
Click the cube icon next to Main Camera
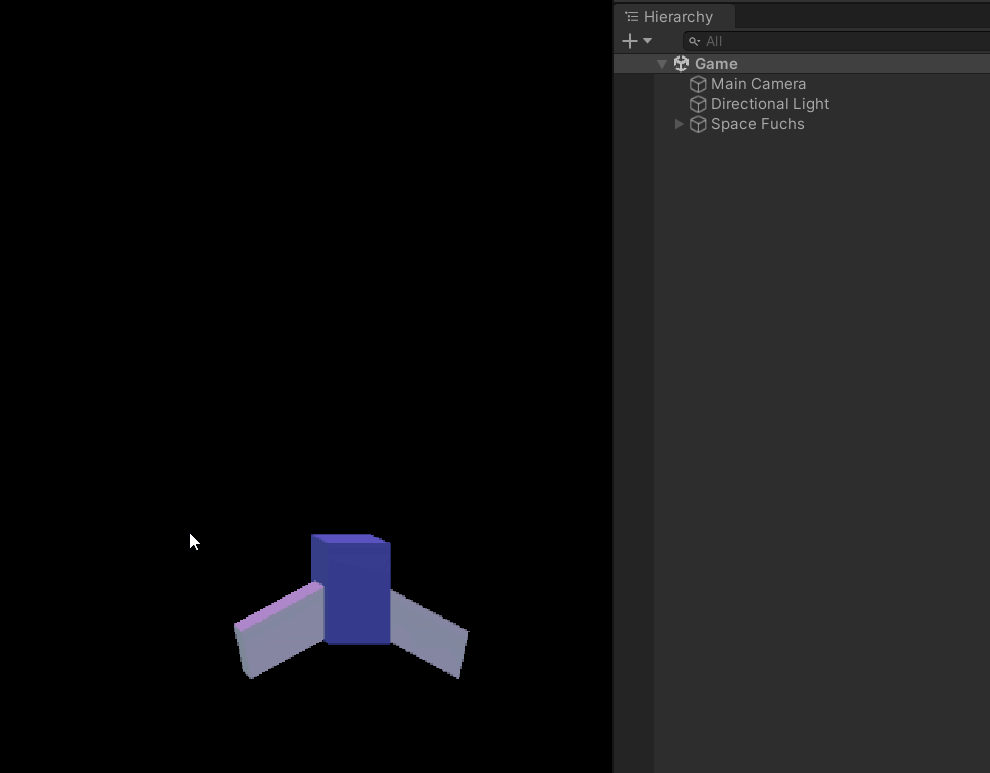click(x=697, y=84)
